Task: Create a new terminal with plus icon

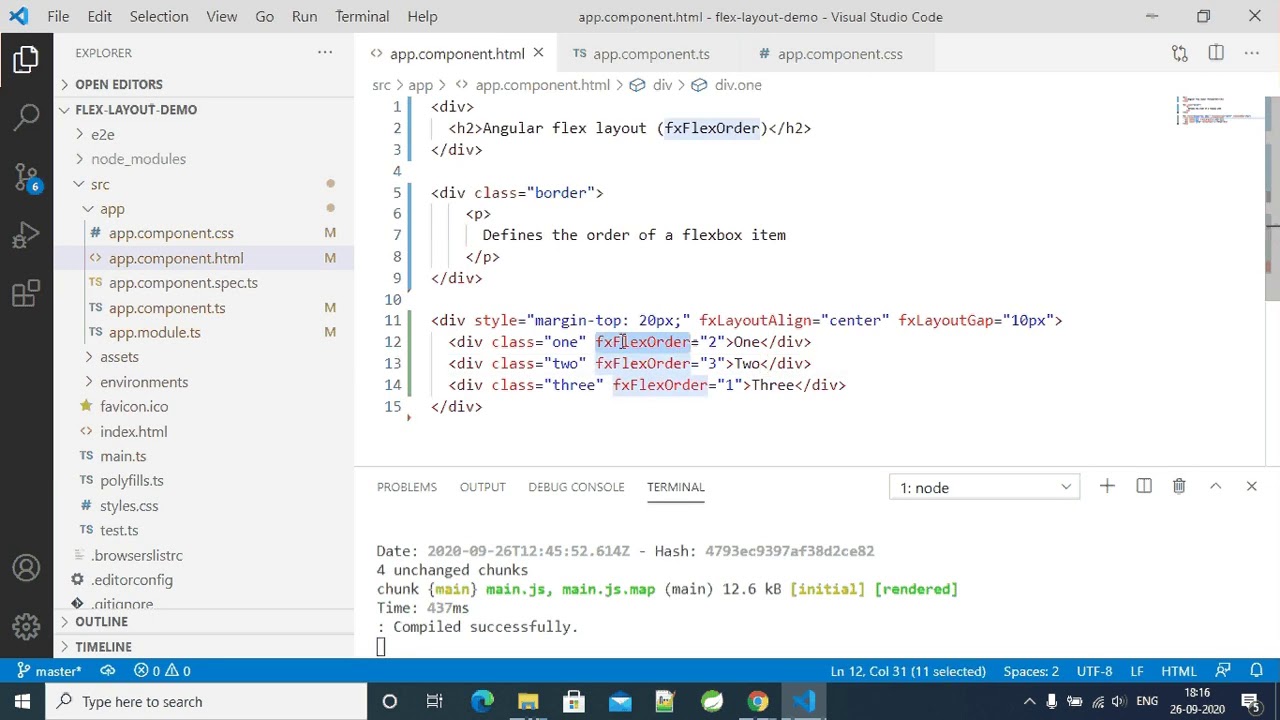Action: pyautogui.click(x=1107, y=487)
